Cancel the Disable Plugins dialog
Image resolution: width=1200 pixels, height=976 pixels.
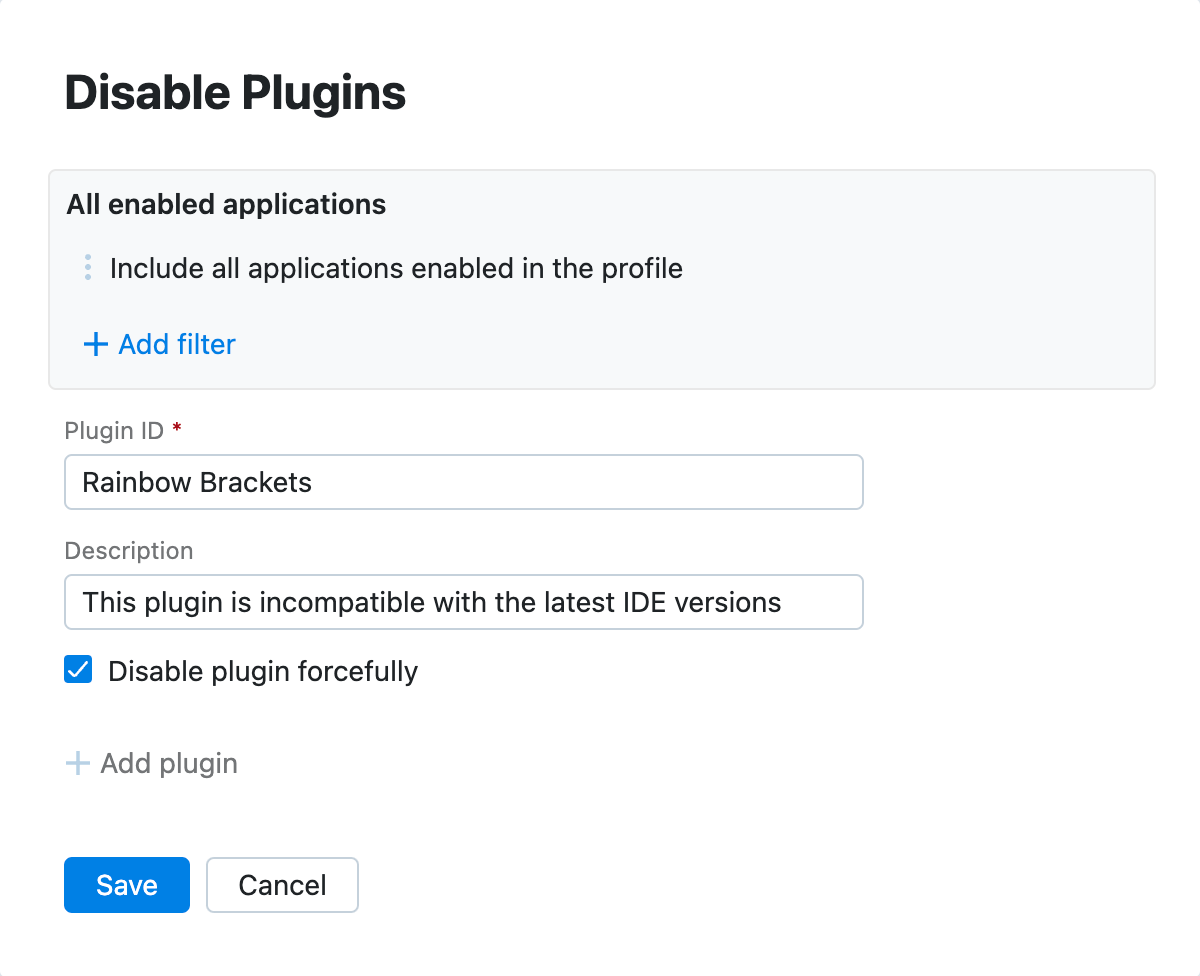tap(282, 884)
